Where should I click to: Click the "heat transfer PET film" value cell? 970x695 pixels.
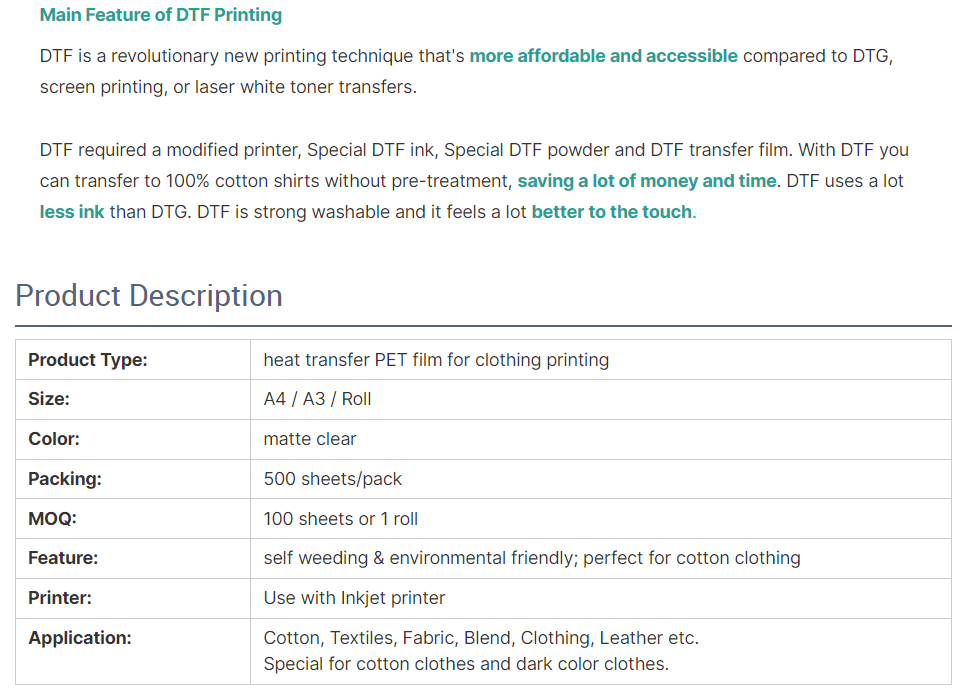click(436, 360)
